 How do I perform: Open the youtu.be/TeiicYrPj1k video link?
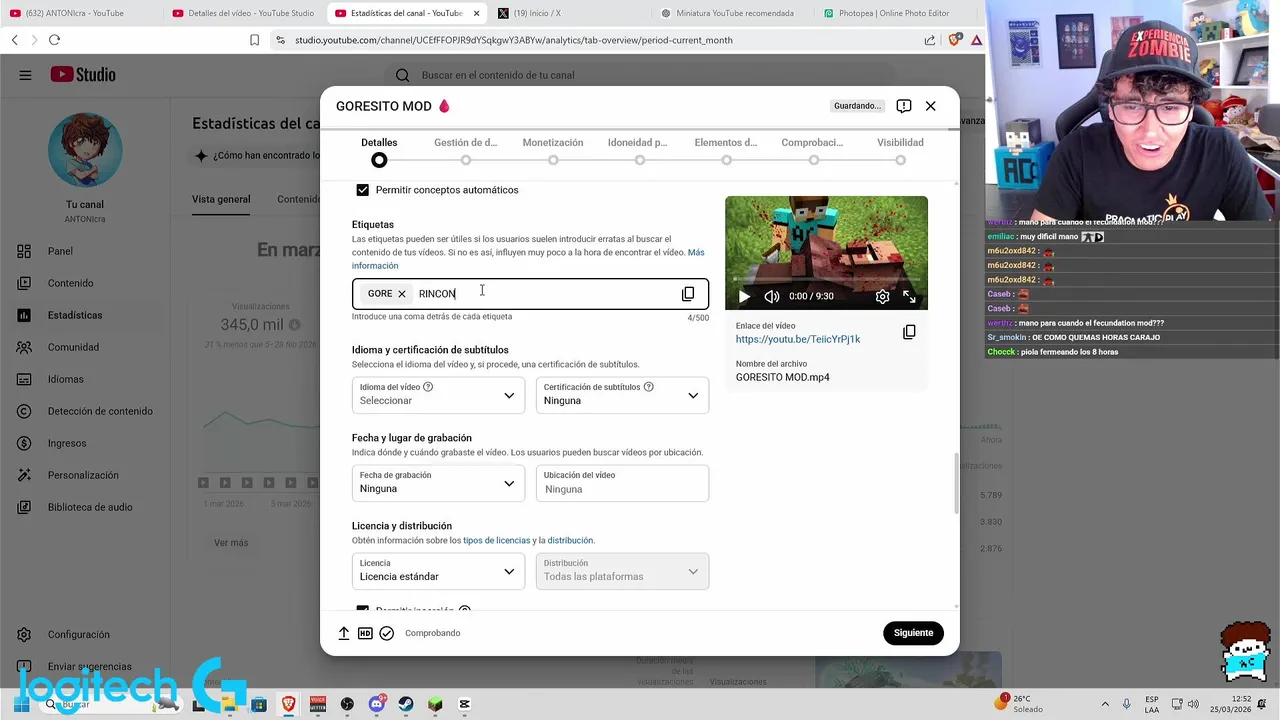click(x=798, y=339)
